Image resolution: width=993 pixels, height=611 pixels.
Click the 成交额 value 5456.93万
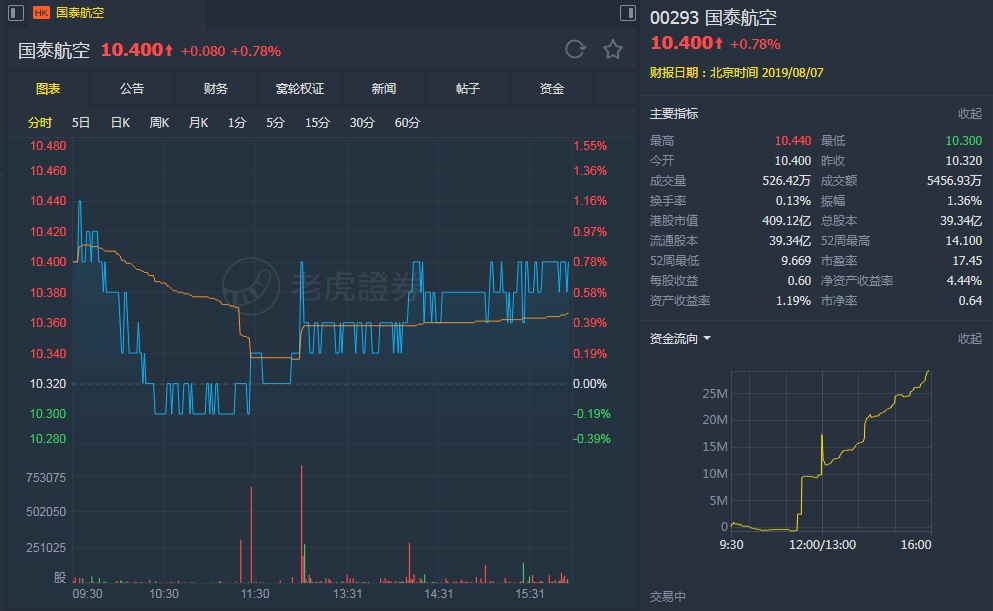point(954,181)
